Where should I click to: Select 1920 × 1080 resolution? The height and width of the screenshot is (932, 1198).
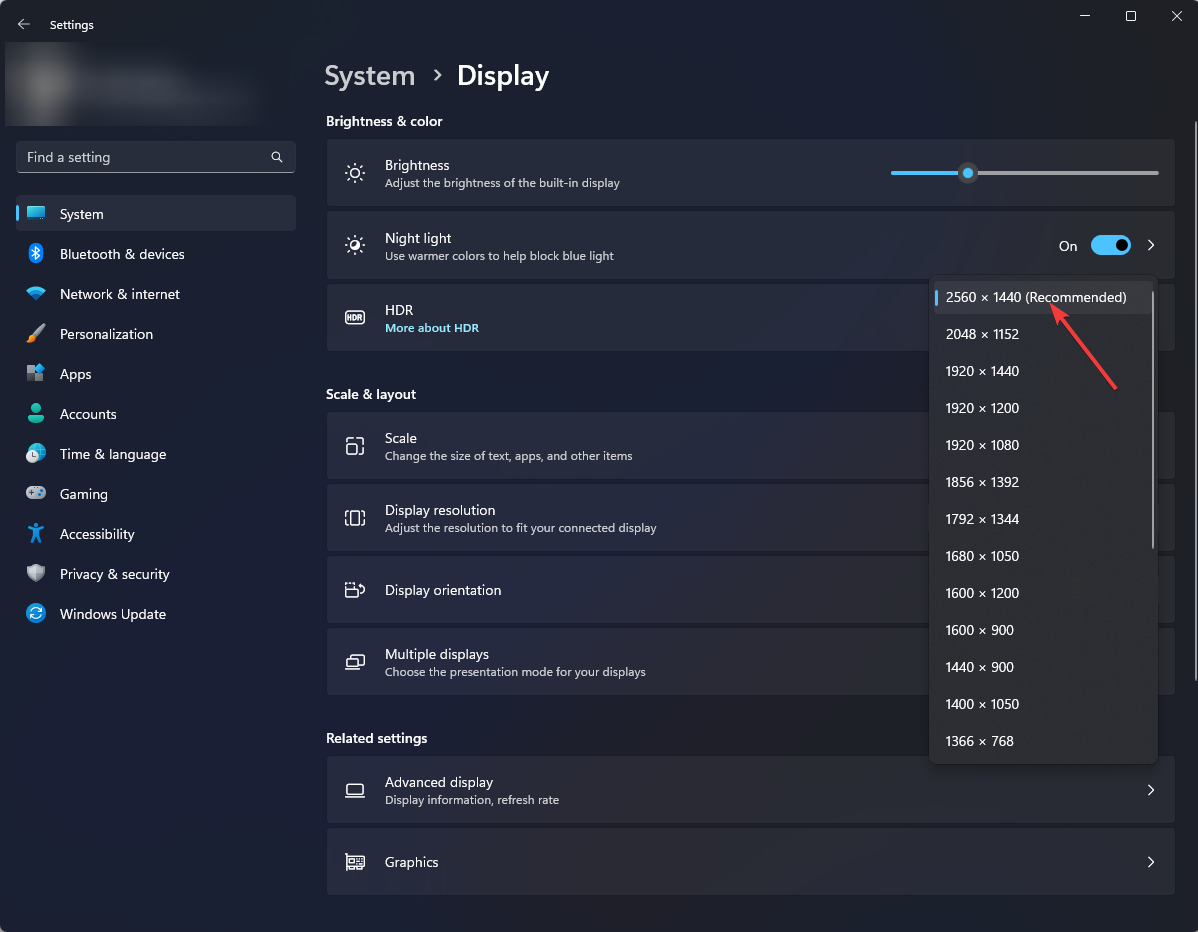[1042, 445]
